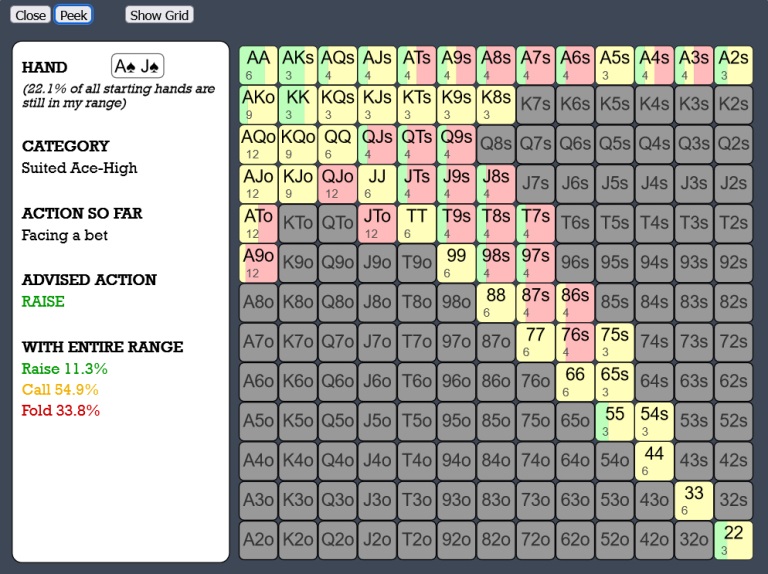Select the KK pocket pair cell
Image resolution: width=768 pixels, height=574 pixels.
click(x=298, y=105)
